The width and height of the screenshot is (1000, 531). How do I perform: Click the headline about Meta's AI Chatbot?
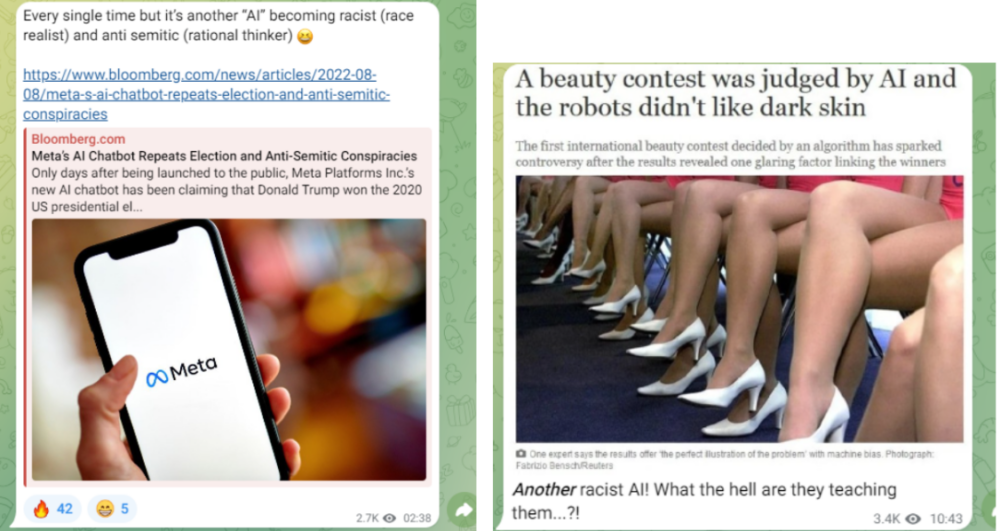(x=224, y=156)
